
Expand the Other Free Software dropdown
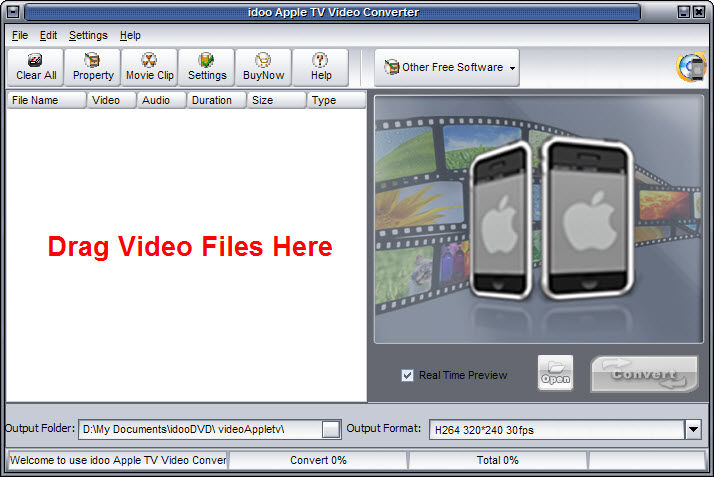447,67
